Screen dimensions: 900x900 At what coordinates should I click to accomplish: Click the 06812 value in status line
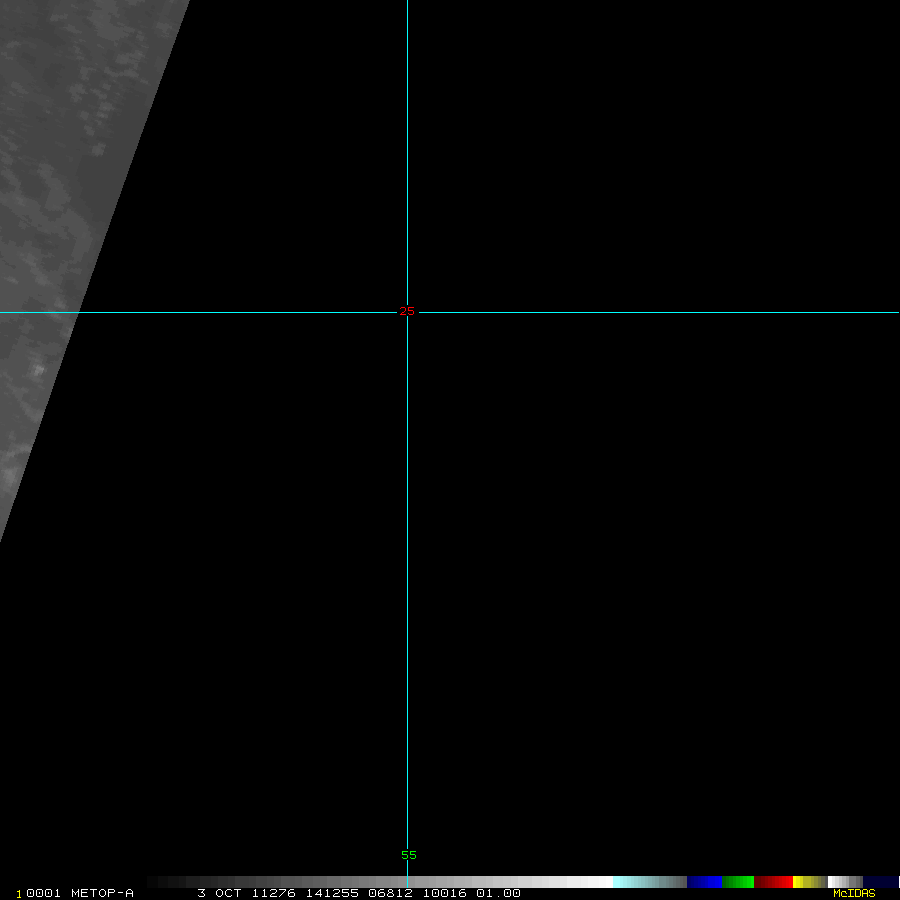389,893
